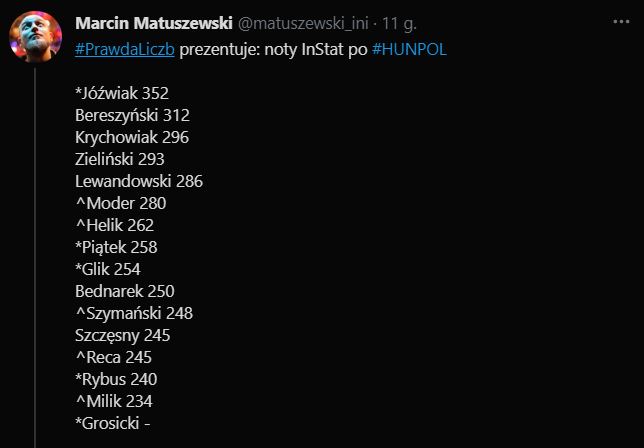Image resolution: width=644 pixels, height=448 pixels.
Task: Click the Moder 280 entry
Action: [120, 203]
